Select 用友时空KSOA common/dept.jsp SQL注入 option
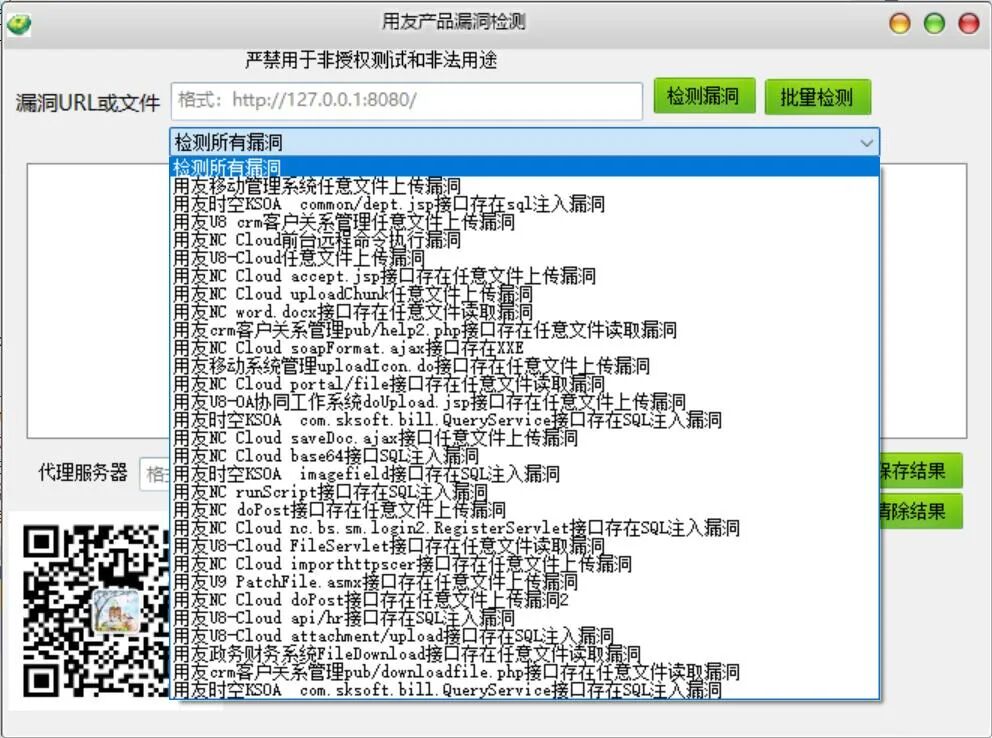The width and height of the screenshot is (992, 738). [x=524, y=204]
